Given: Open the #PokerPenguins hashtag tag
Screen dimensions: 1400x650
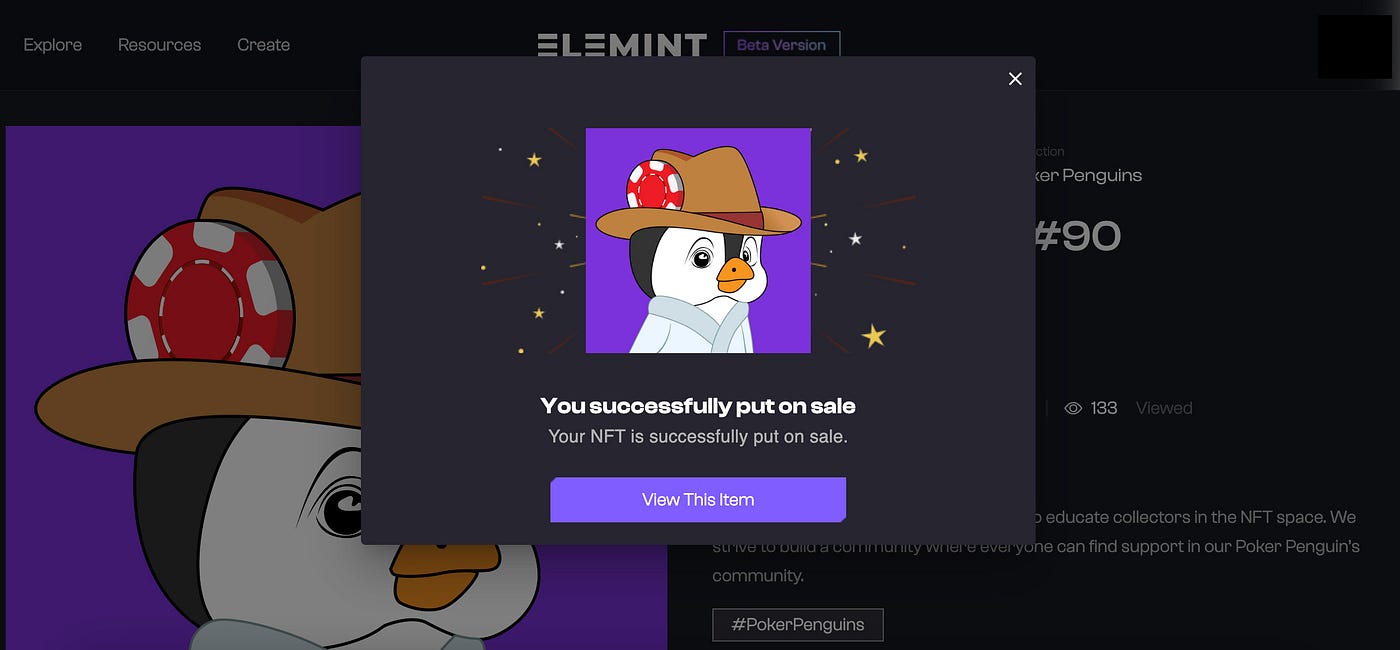Looking at the screenshot, I should coord(798,624).
